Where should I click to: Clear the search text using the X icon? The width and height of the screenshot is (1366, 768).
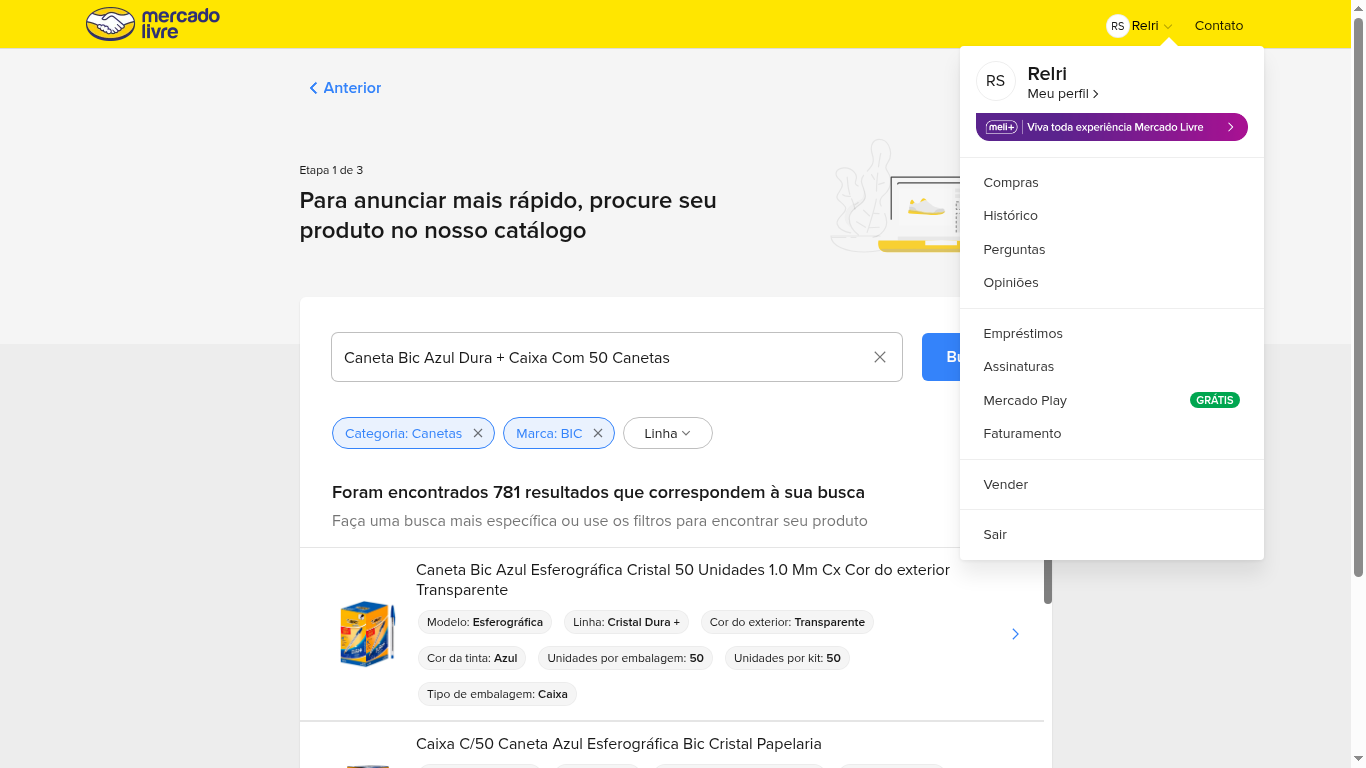[x=879, y=357]
